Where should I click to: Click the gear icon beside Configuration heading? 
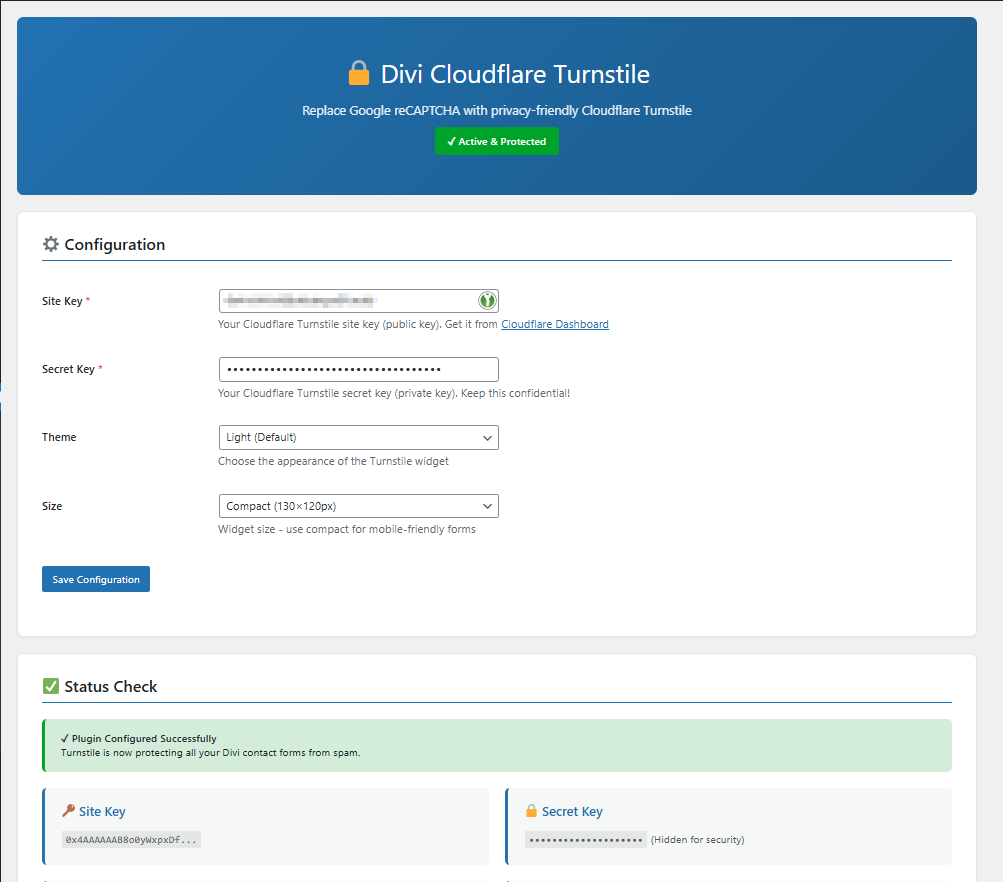tap(50, 244)
